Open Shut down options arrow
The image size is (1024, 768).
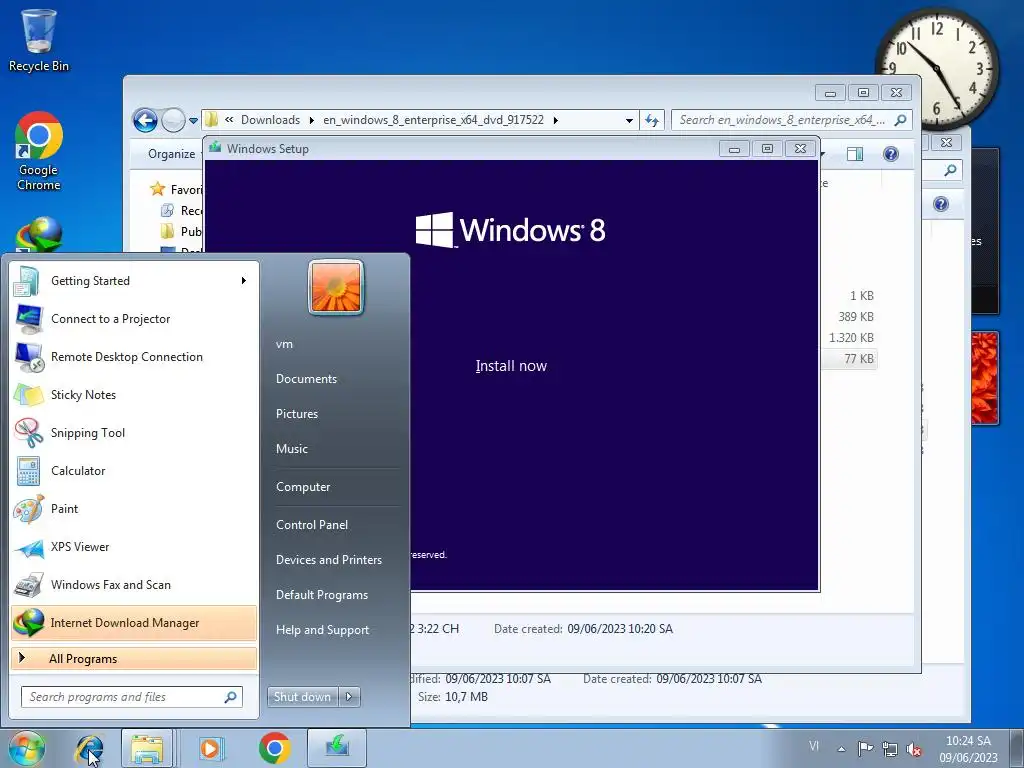point(349,697)
